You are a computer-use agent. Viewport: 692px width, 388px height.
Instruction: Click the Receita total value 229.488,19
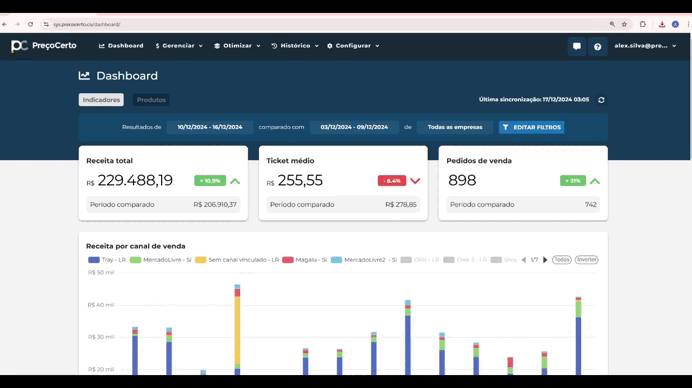[135, 181]
